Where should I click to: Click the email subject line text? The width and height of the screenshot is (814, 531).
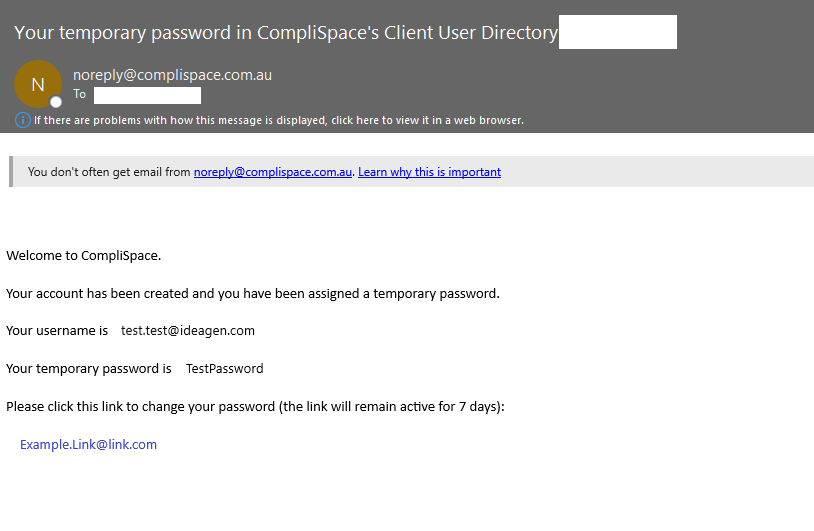click(x=286, y=32)
